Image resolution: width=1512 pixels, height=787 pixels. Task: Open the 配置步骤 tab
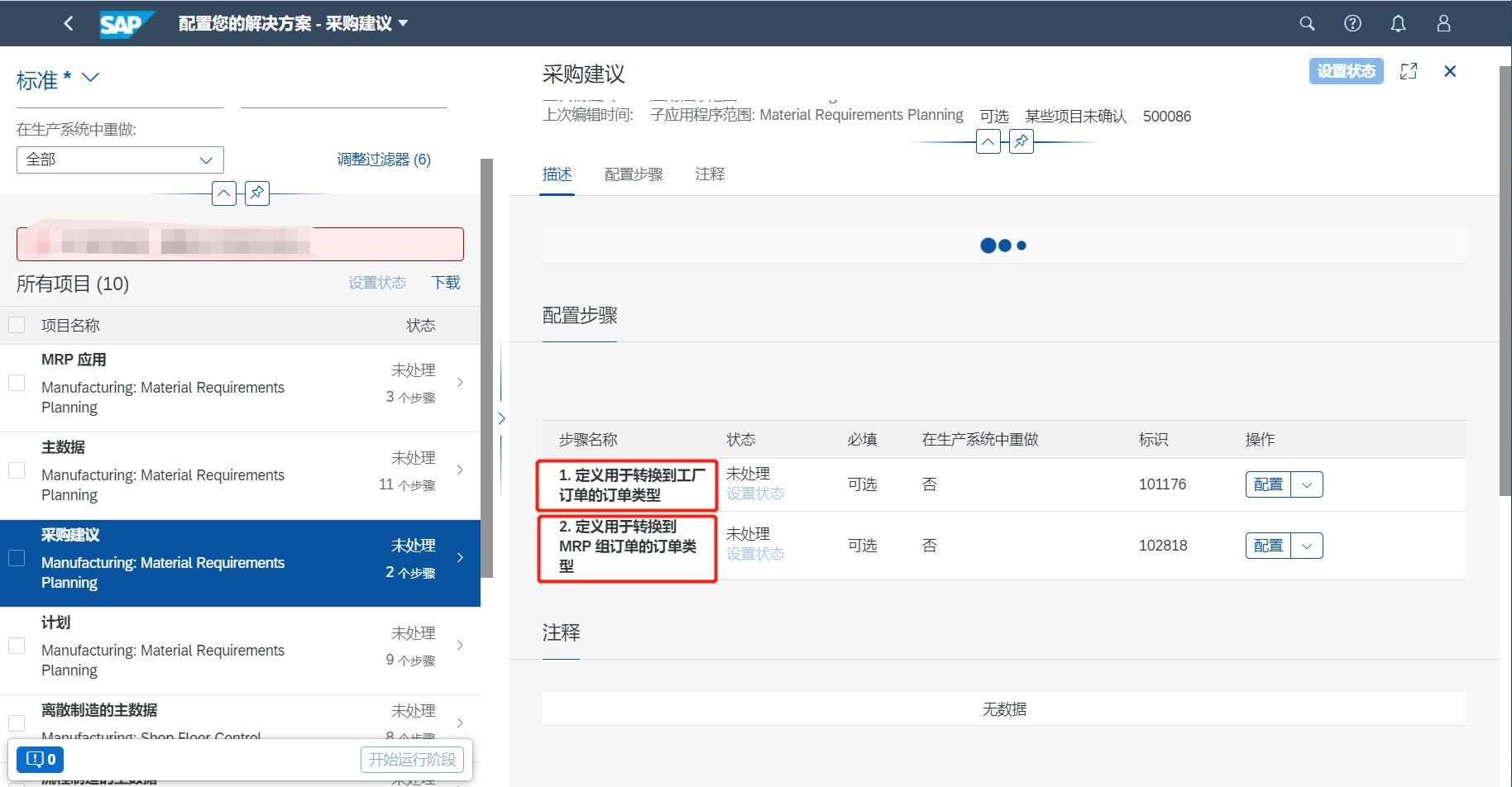tap(634, 174)
